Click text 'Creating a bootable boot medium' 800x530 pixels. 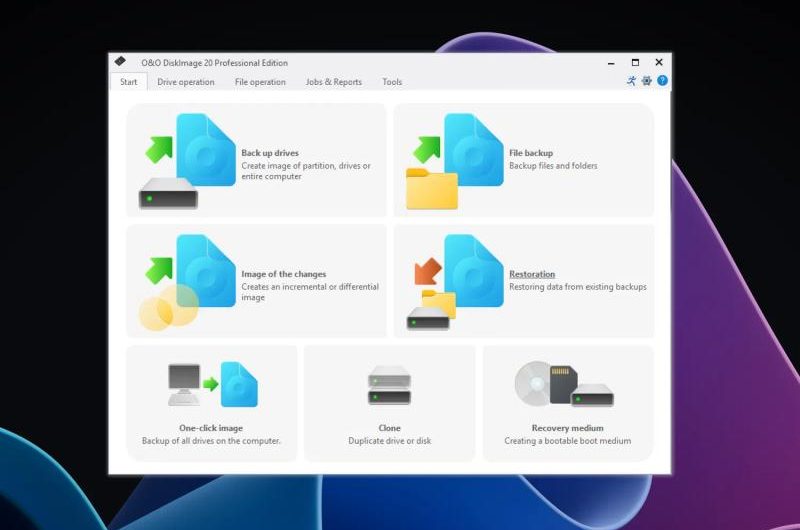click(x=567, y=441)
